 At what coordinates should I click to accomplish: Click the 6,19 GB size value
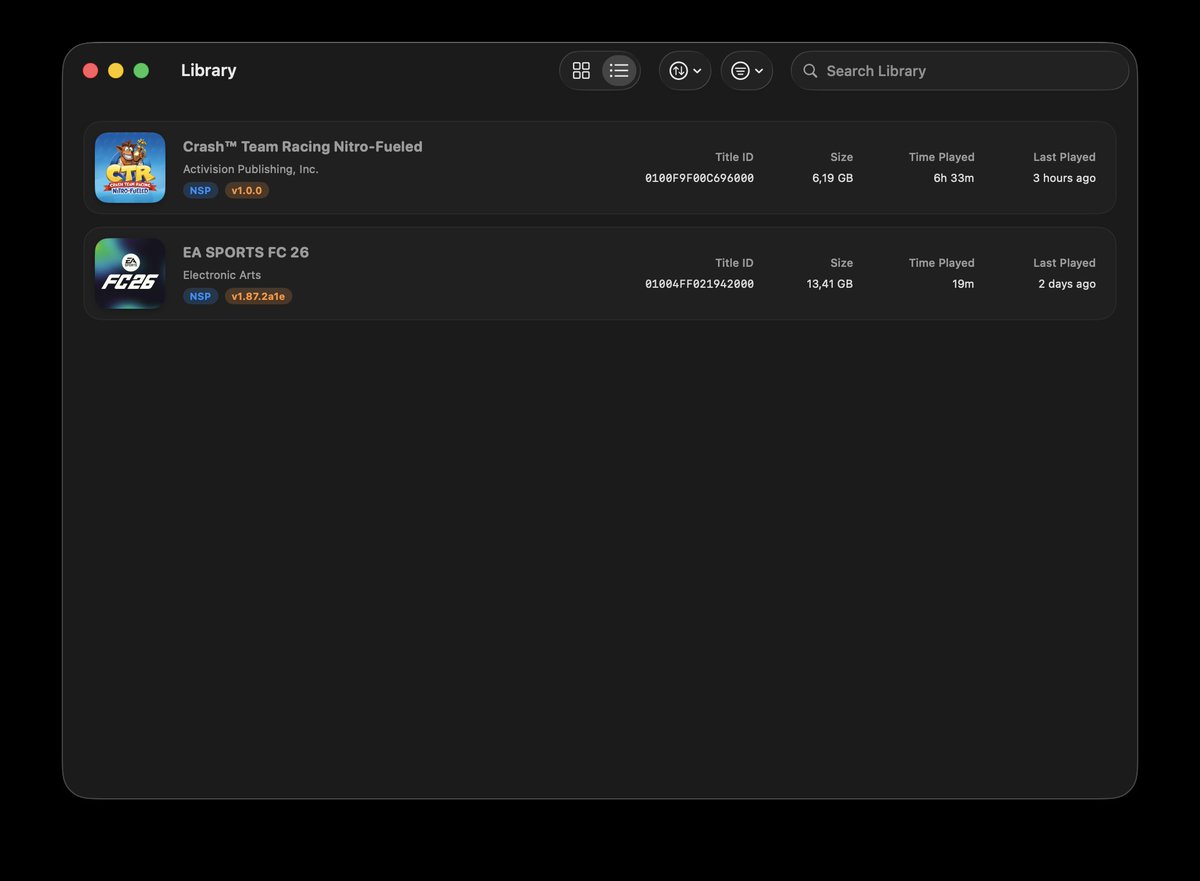coord(832,178)
